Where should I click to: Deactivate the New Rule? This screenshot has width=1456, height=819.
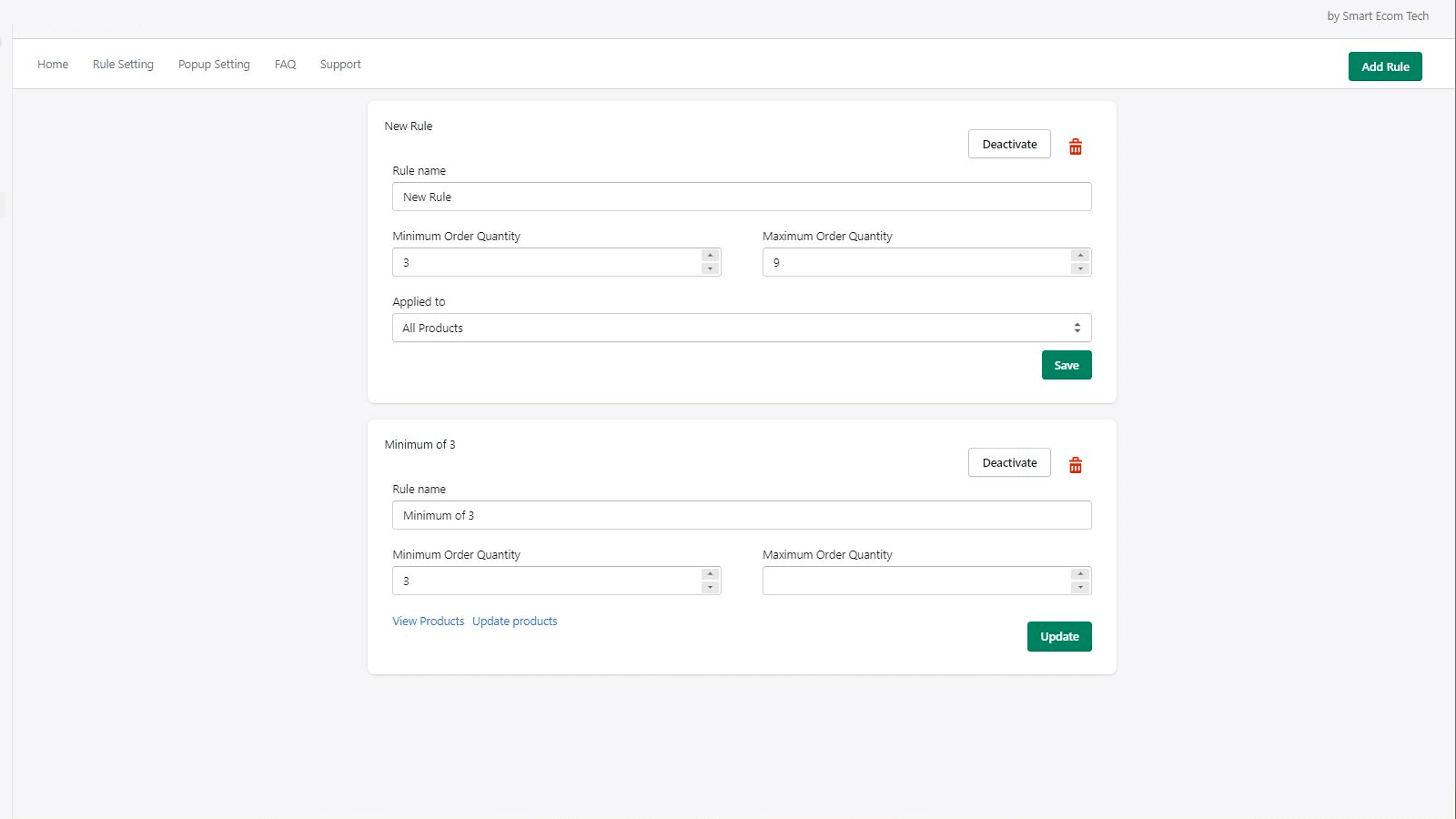pyautogui.click(x=1009, y=144)
